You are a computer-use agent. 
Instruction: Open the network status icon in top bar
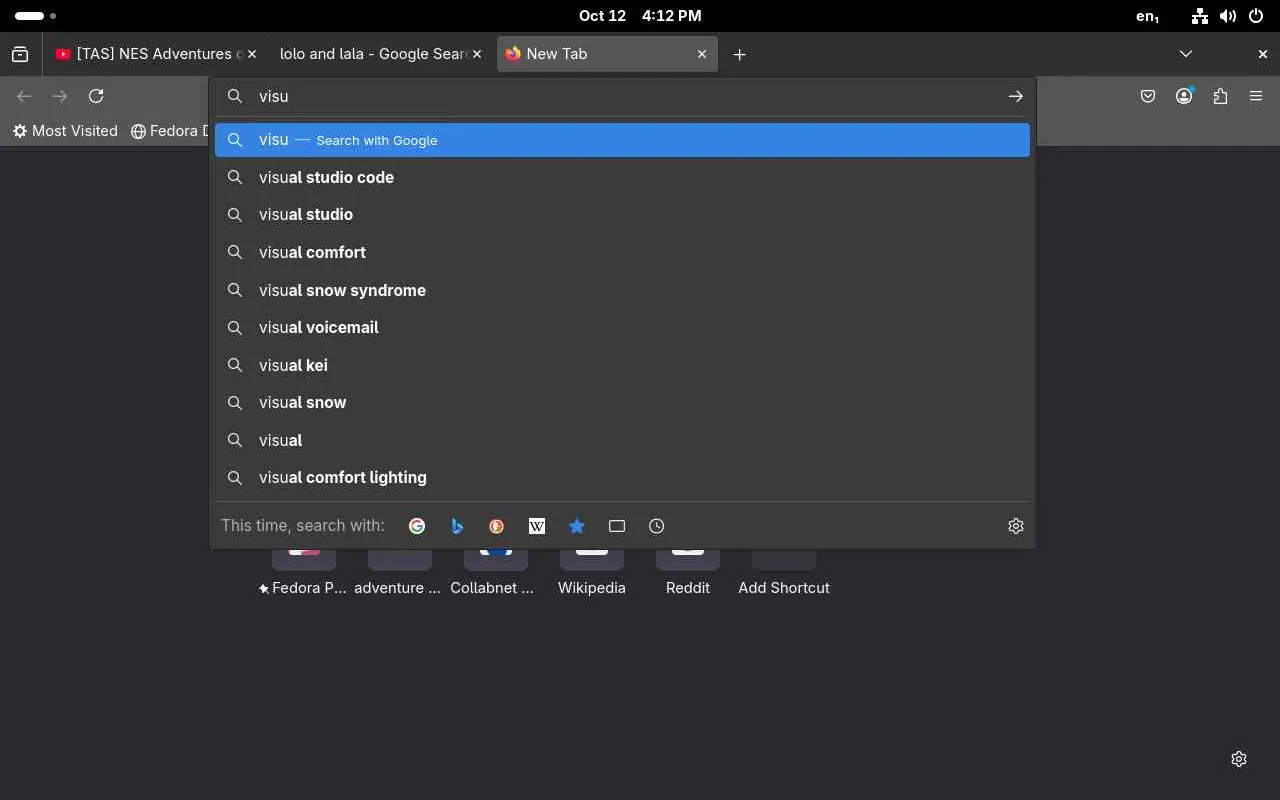click(x=1200, y=16)
